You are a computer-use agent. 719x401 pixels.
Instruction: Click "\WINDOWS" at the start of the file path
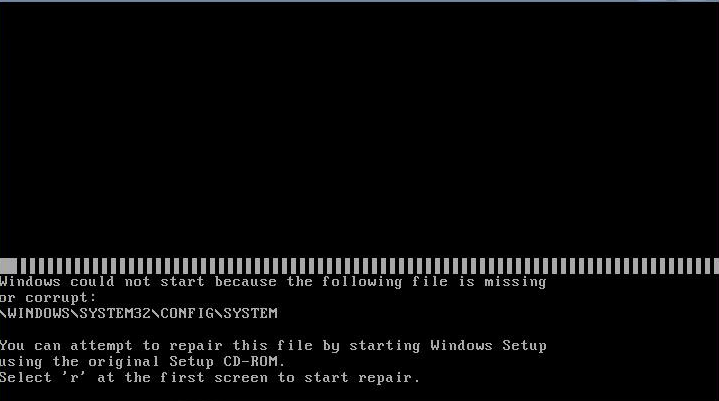[x=35, y=313]
